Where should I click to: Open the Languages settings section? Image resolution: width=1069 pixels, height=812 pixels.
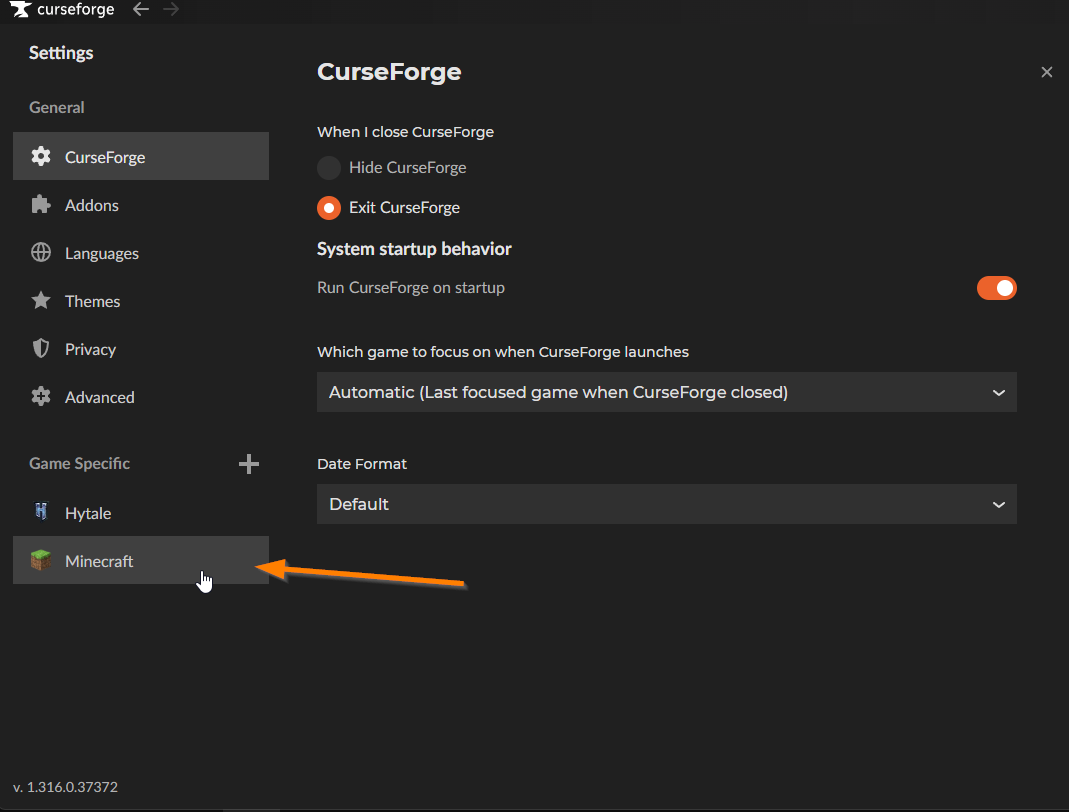(x=140, y=253)
